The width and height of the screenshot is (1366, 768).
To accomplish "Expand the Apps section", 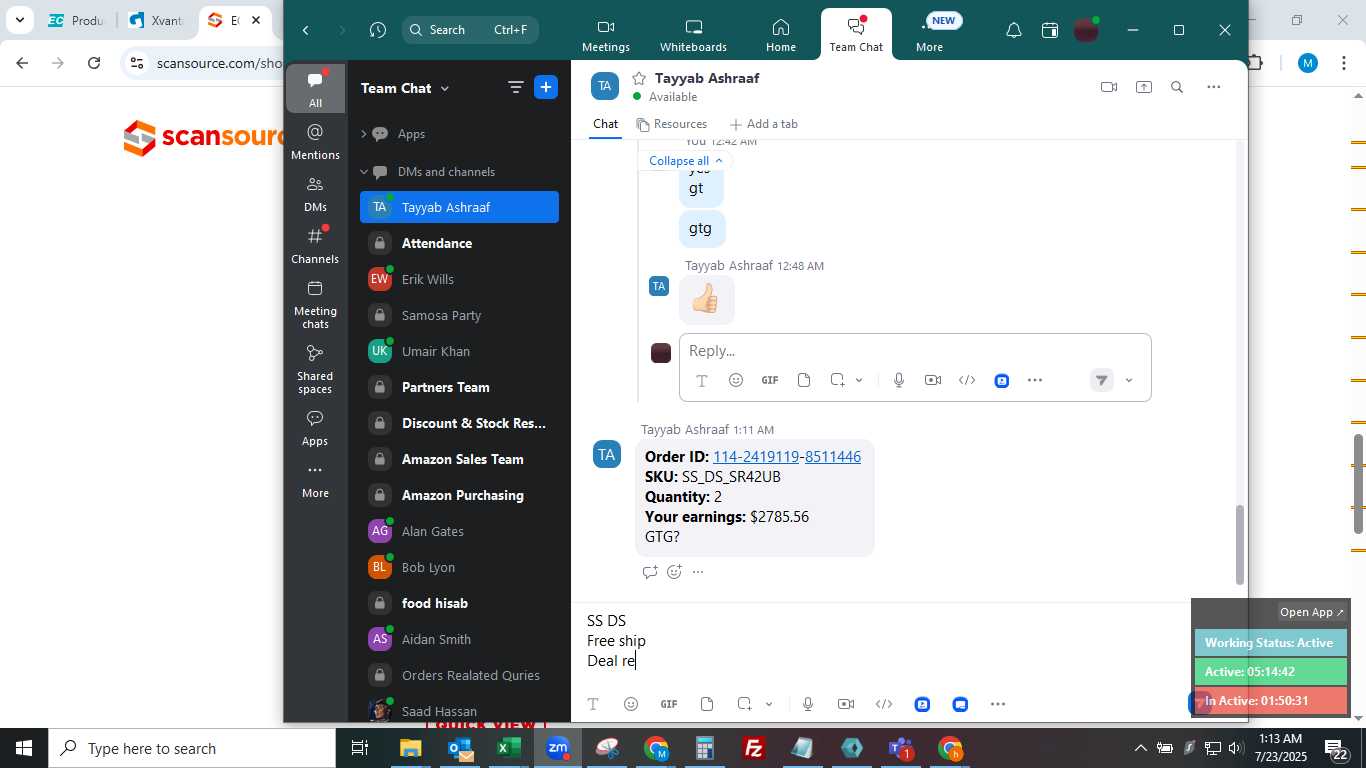I will click(366, 134).
